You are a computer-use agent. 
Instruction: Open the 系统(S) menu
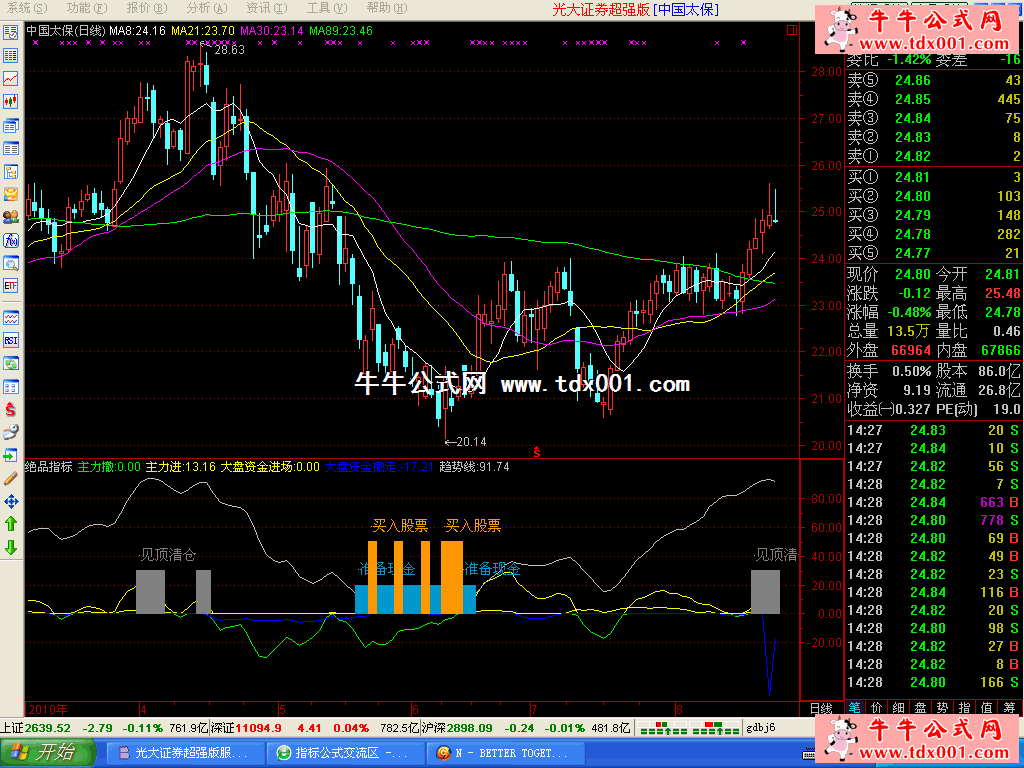(27, 8)
